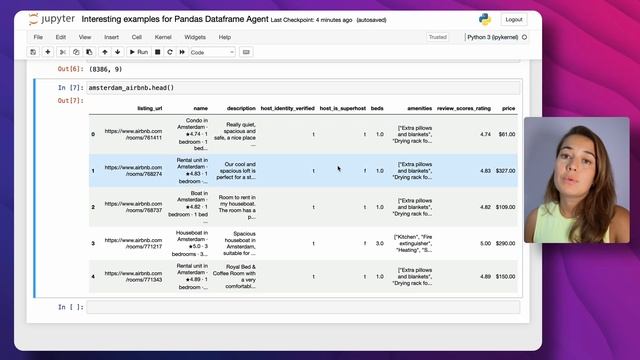Open the command palette keyboard icon
Viewport: 640px width, 360px height.
pos(246,52)
